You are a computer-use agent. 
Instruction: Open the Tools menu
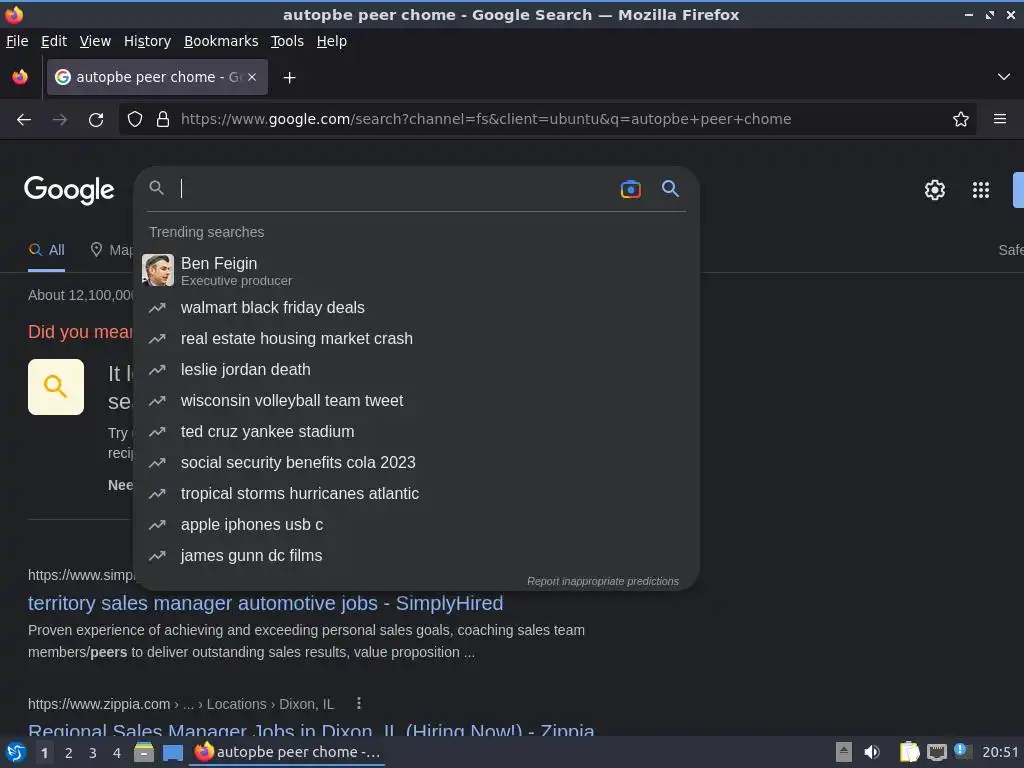287,41
